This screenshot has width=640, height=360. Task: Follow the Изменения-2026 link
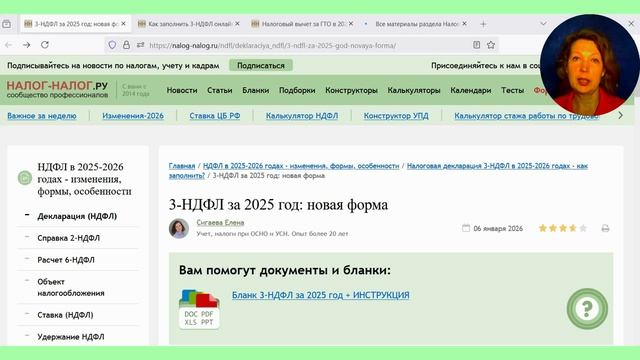pos(133,116)
